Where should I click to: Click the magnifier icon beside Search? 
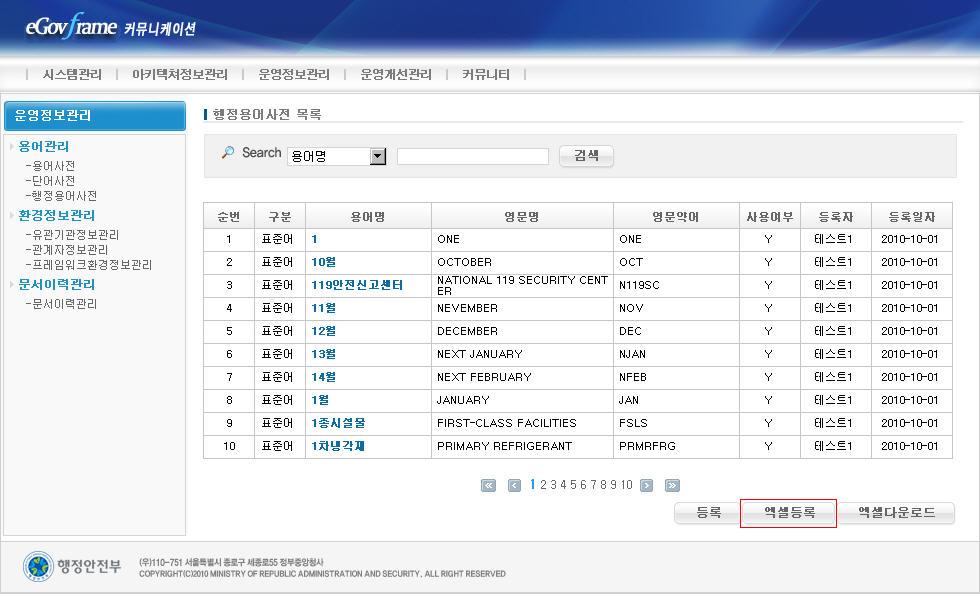pyautogui.click(x=228, y=153)
